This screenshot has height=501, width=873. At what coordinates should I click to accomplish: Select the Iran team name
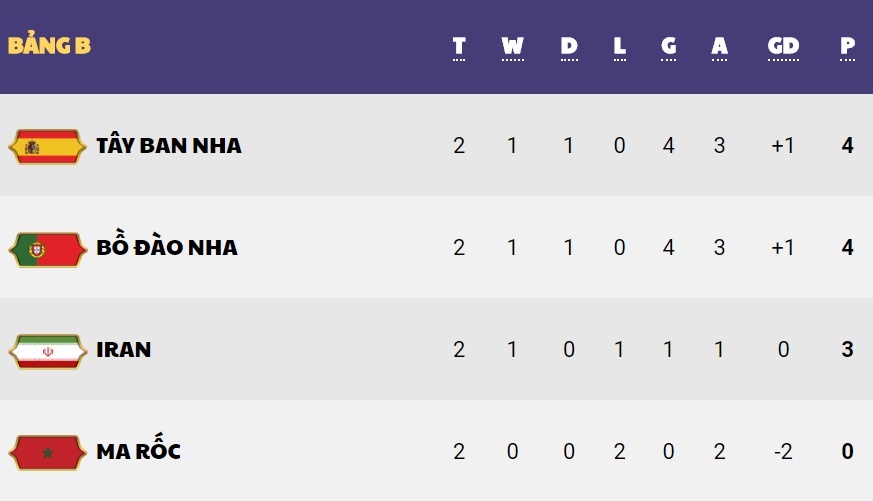pyautogui.click(x=124, y=350)
